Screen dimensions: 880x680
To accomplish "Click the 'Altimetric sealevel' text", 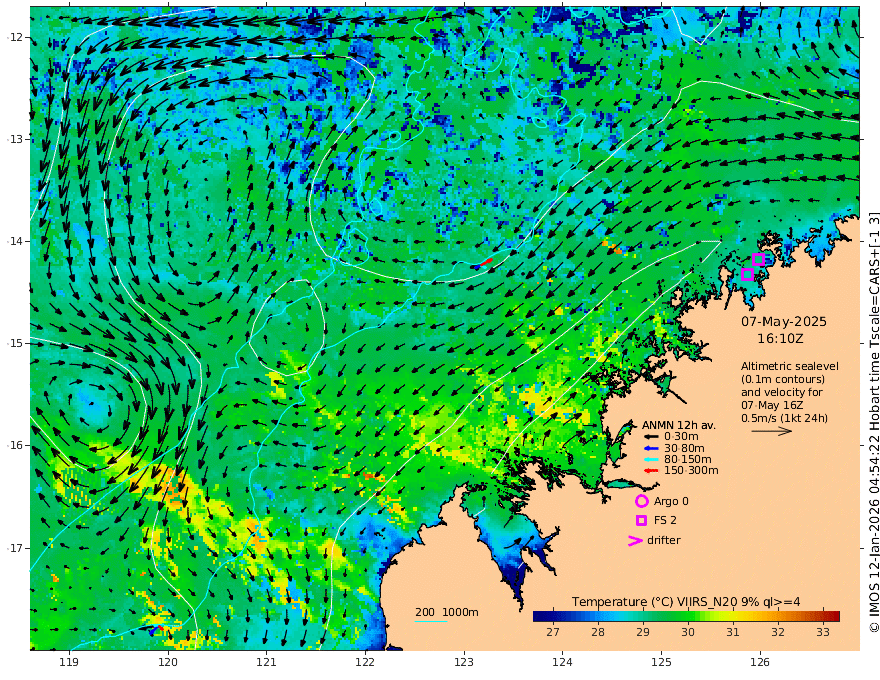I will tap(790, 366).
